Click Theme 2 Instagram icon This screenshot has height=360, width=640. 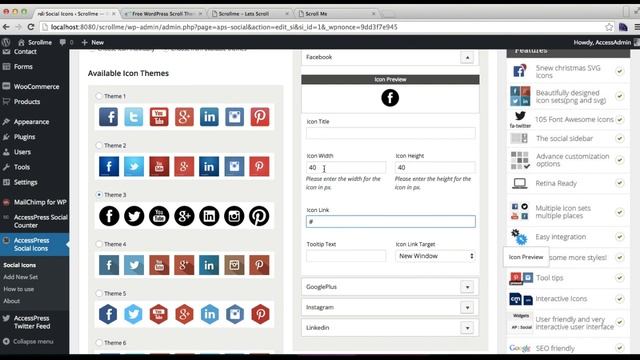pyautogui.click(x=234, y=166)
